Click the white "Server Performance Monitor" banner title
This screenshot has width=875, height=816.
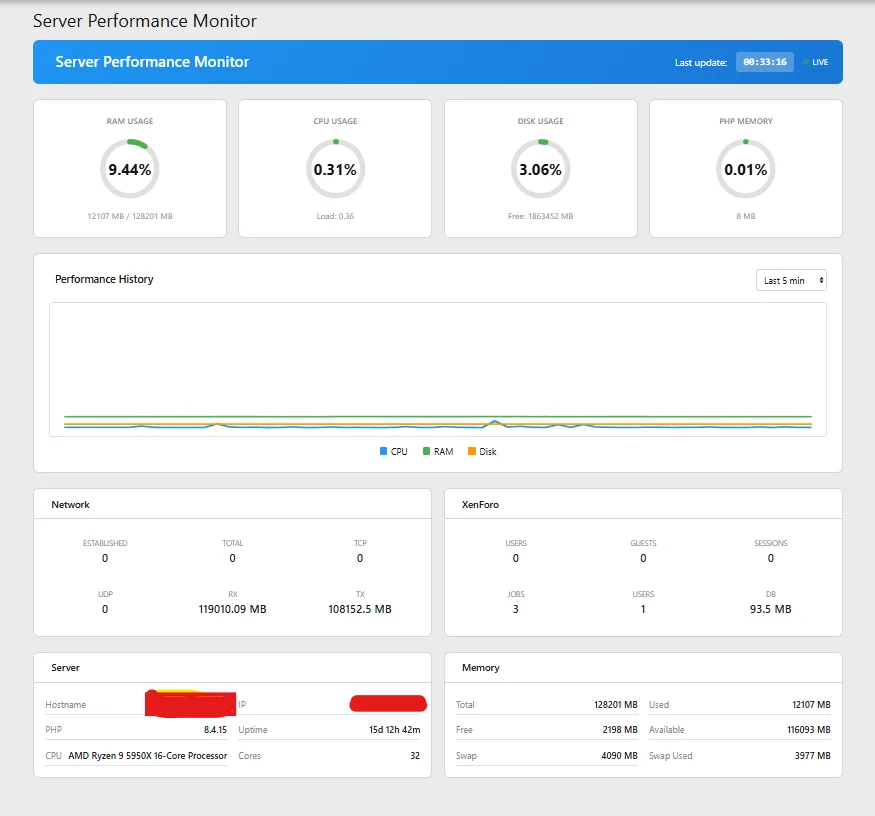pos(152,61)
